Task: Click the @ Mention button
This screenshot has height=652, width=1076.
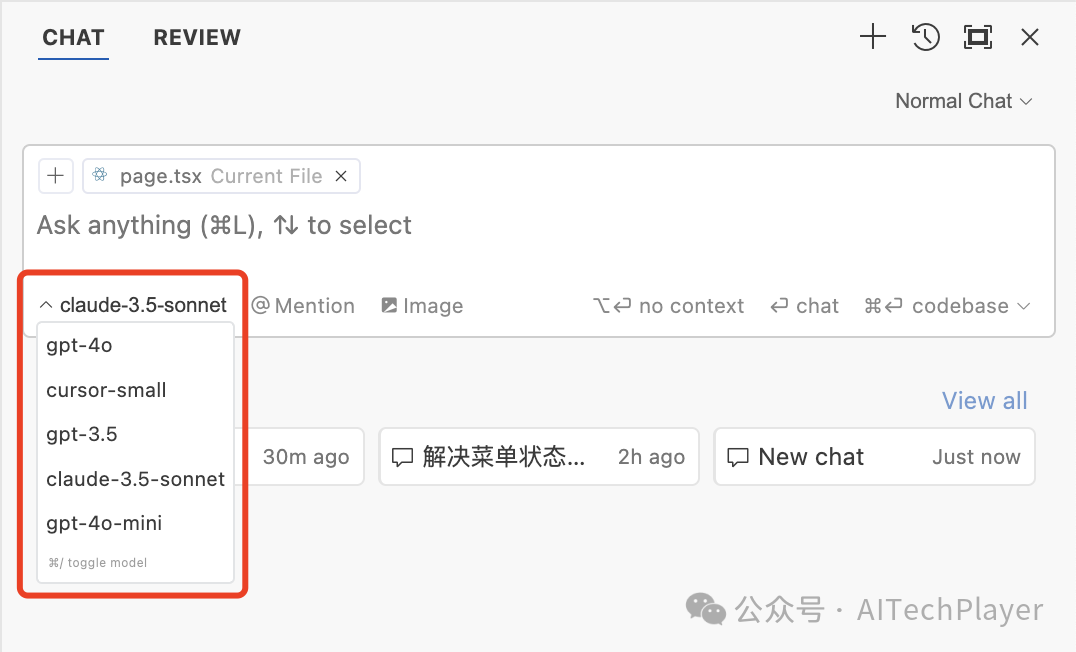Action: [x=303, y=306]
